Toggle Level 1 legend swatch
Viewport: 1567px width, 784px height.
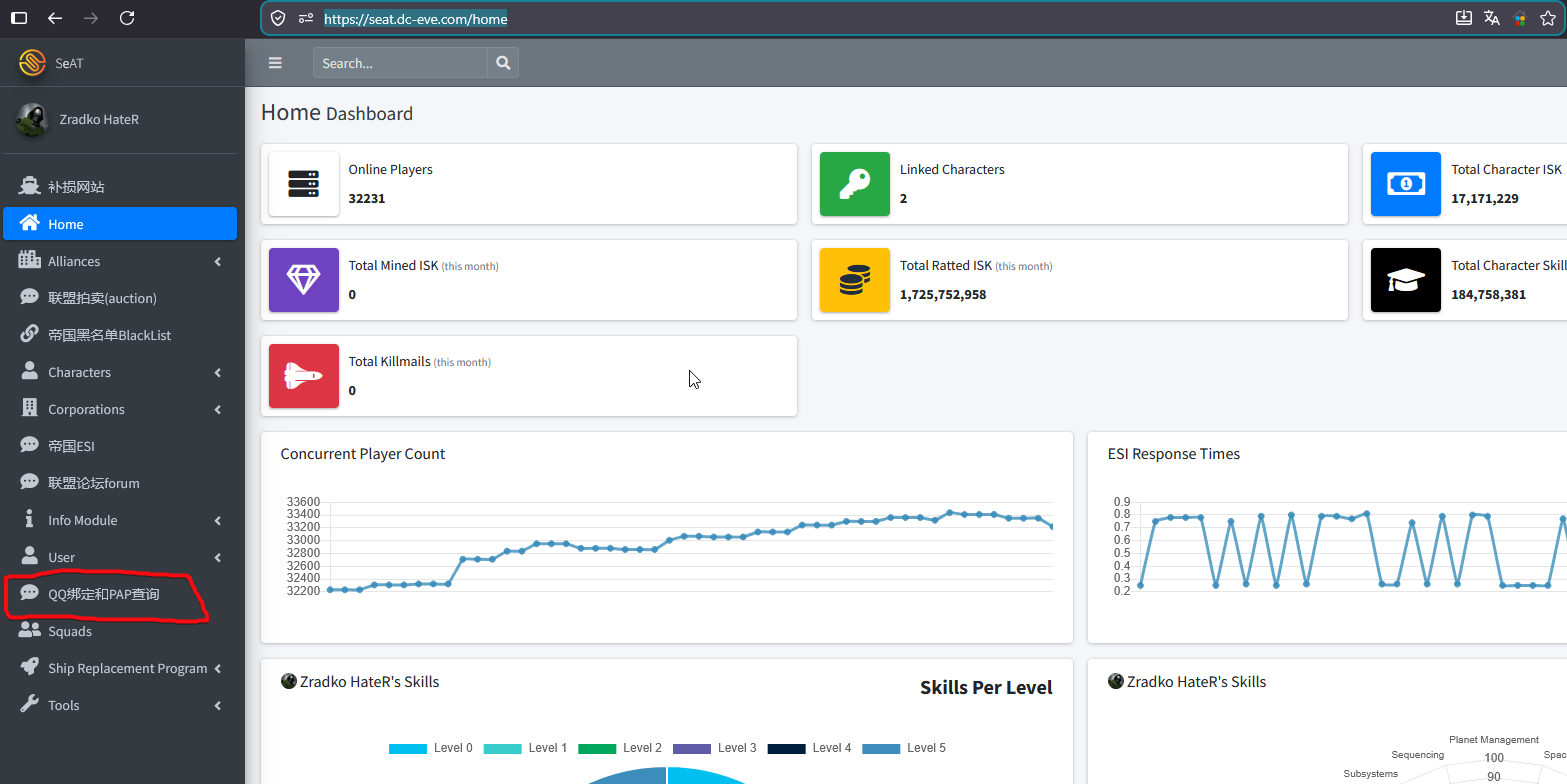coord(502,748)
